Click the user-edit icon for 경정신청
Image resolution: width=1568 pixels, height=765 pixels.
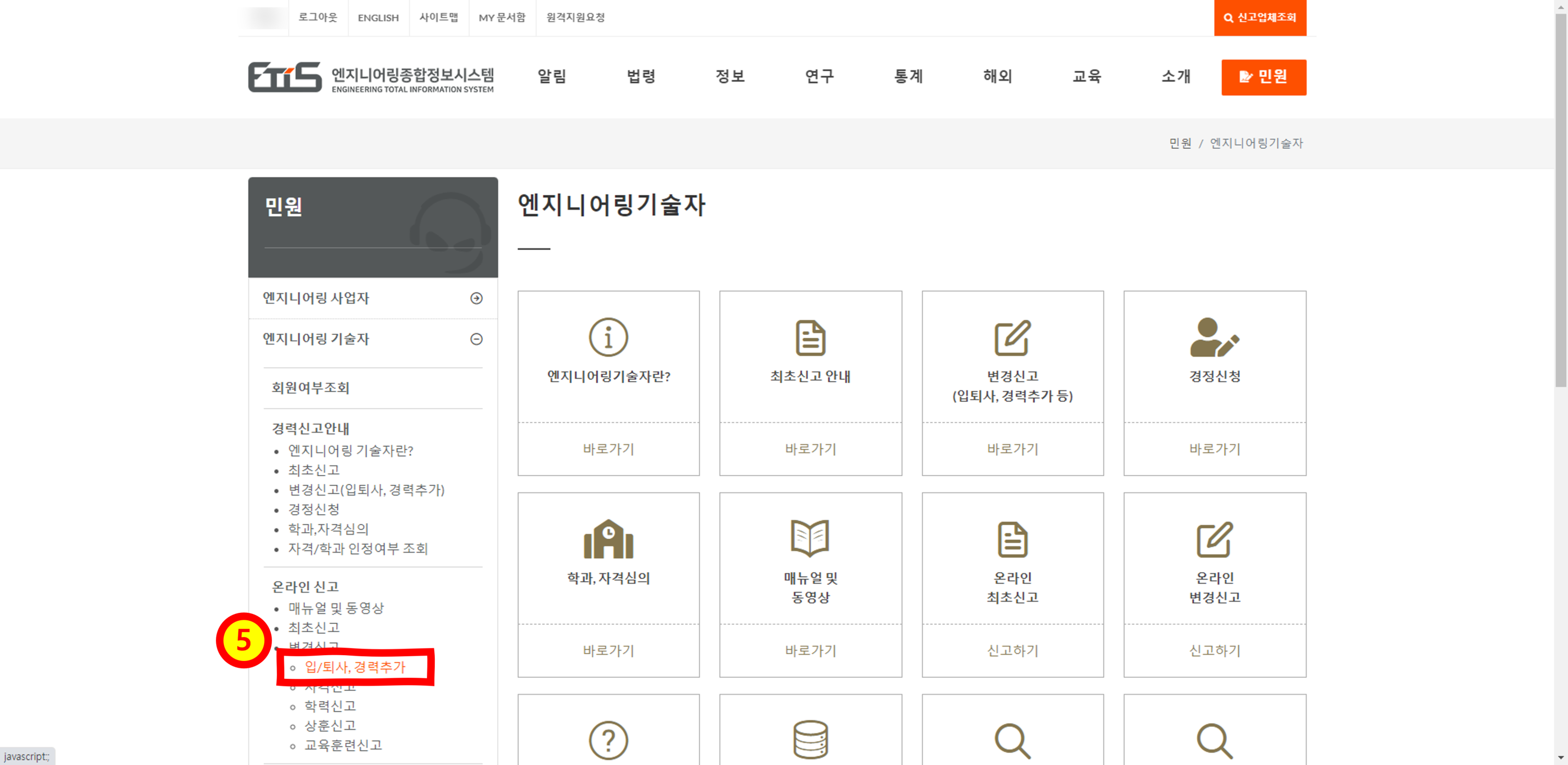point(1214,337)
